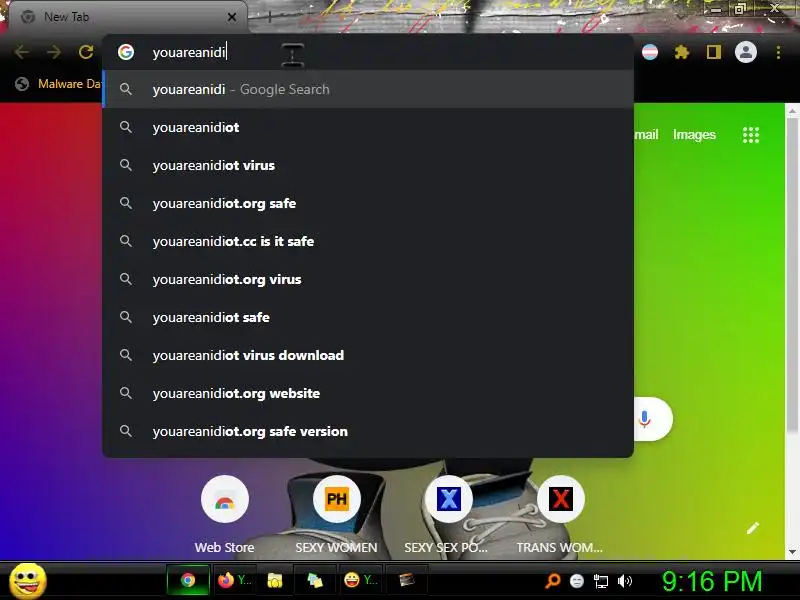Screen dimensions: 800x600
Task: Click the back navigation arrow
Action: point(21,52)
